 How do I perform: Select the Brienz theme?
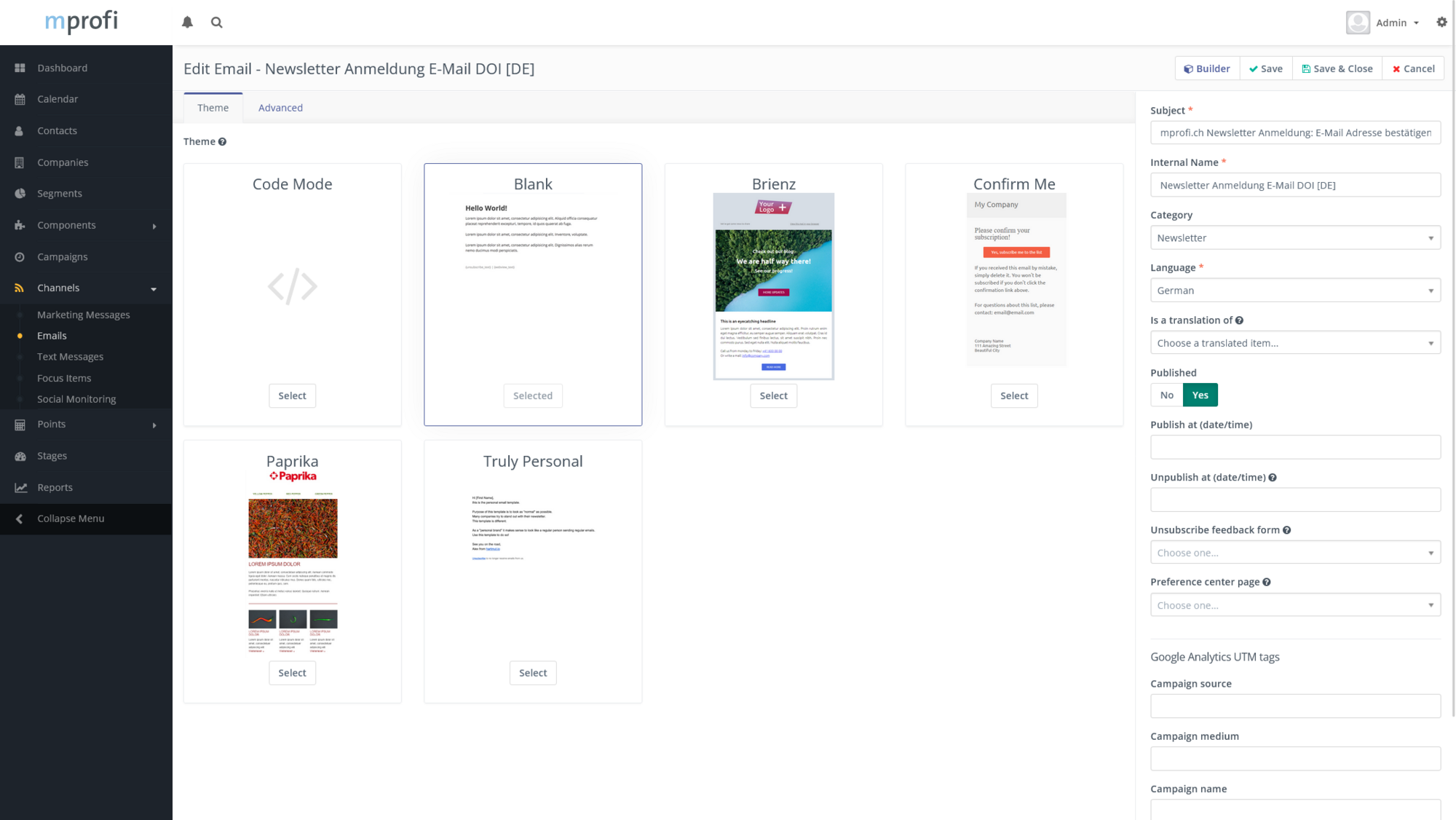(773, 395)
